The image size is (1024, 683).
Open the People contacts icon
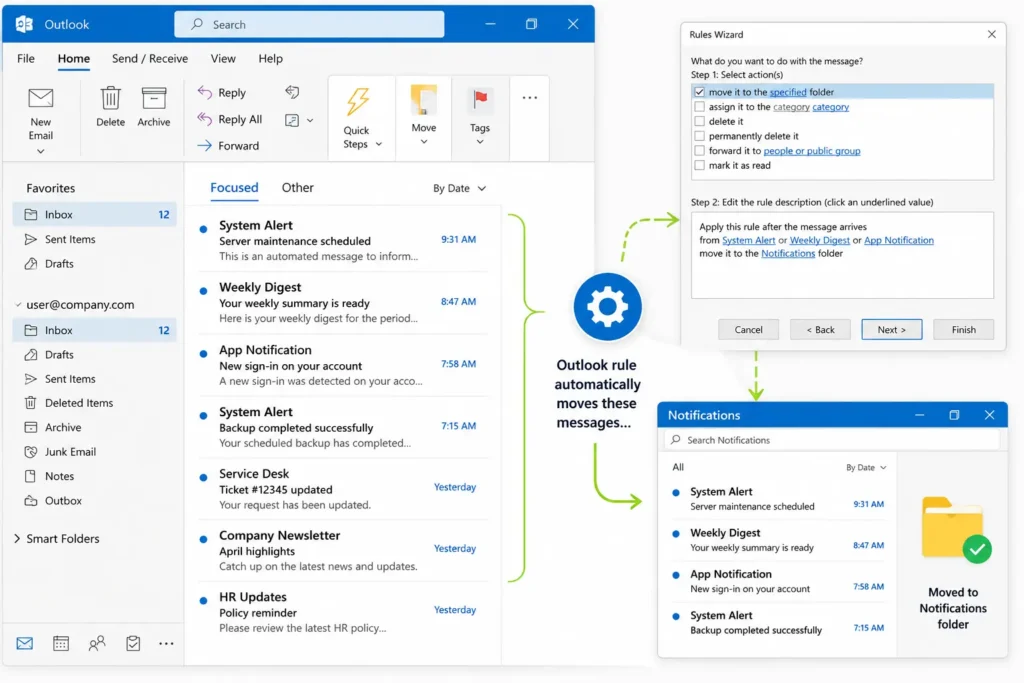97,643
